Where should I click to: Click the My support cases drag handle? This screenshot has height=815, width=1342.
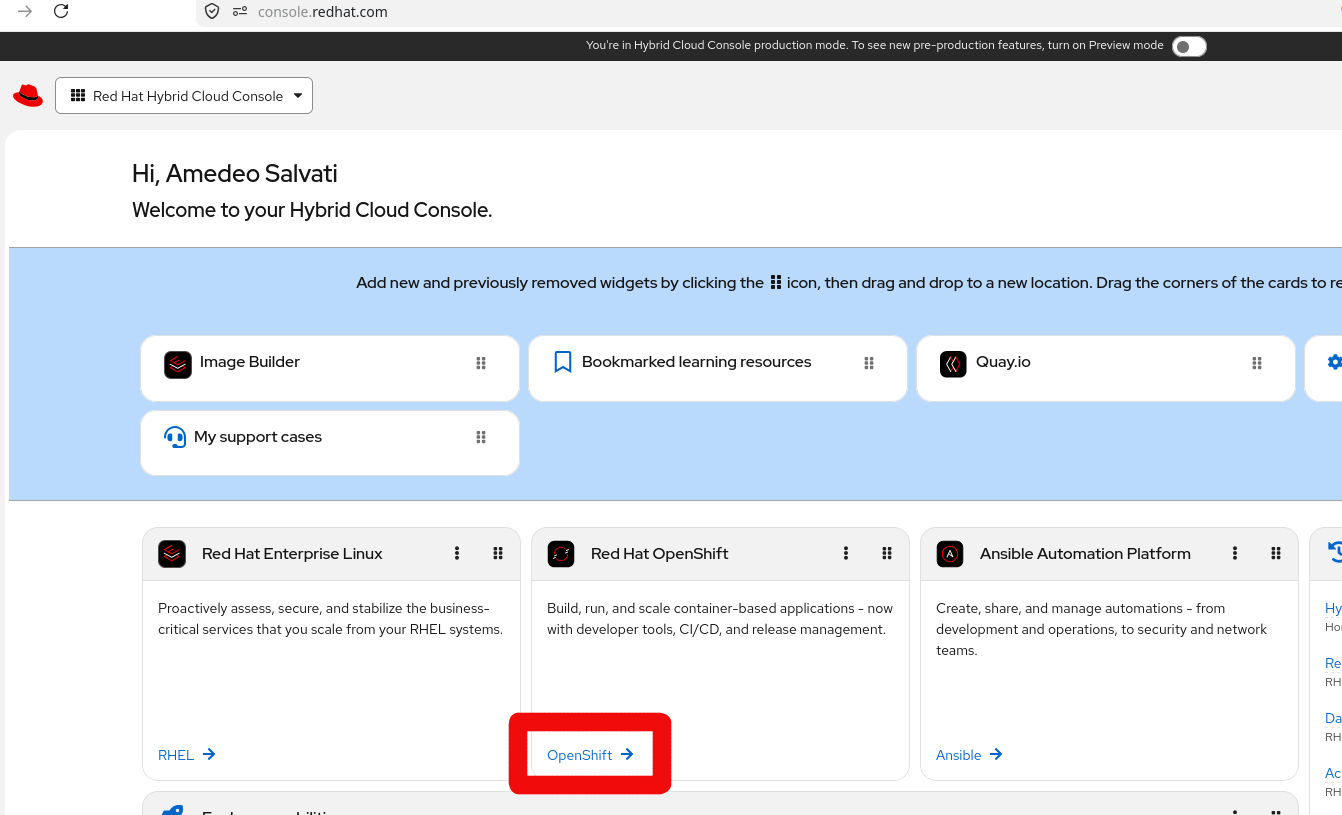point(481,437)
